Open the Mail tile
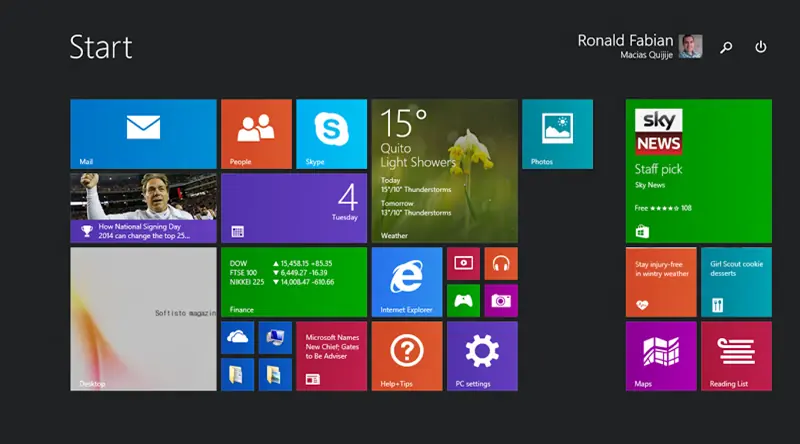The width and height of the screenshot is (800, 444). click(x=143, y=134)
